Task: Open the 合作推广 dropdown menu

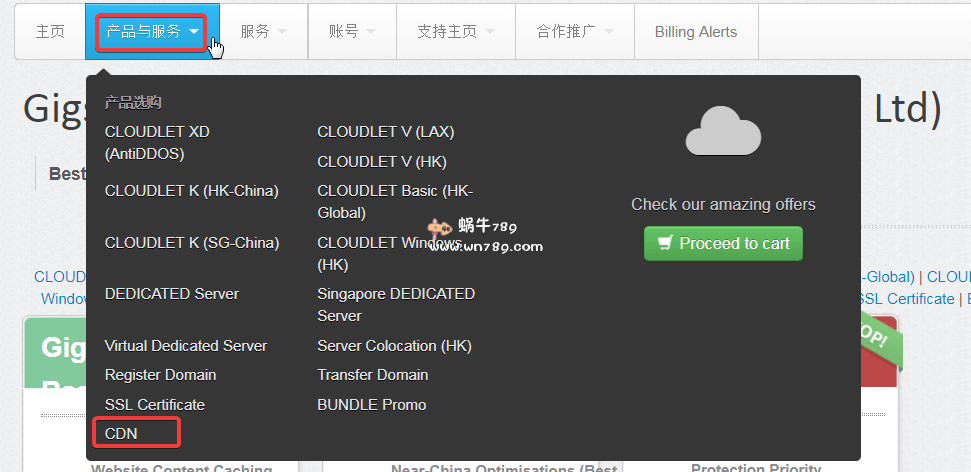Action: tap(575, 32)
